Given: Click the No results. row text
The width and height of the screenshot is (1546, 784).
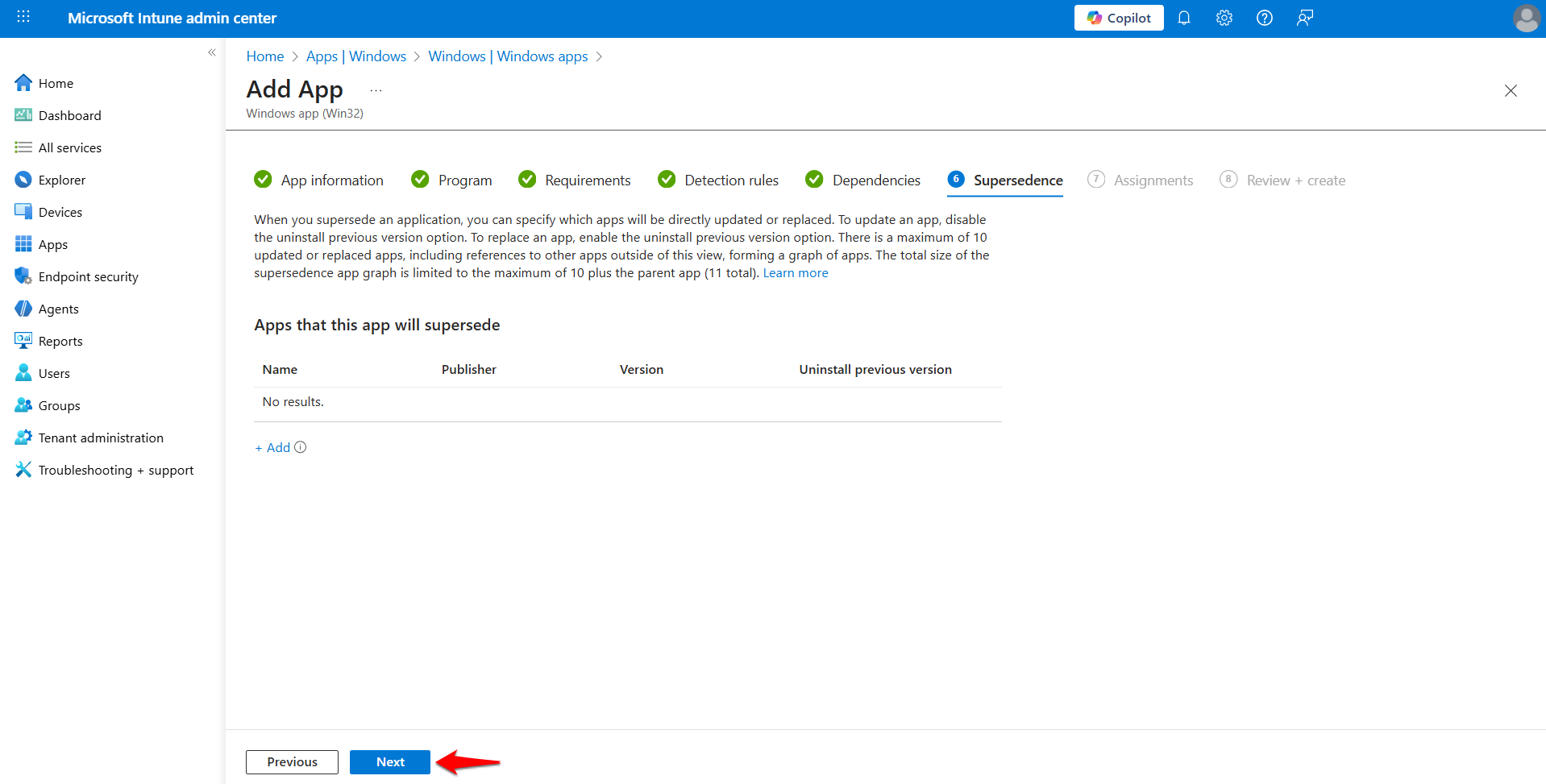Looking at the screenshot, I should 293,401.
